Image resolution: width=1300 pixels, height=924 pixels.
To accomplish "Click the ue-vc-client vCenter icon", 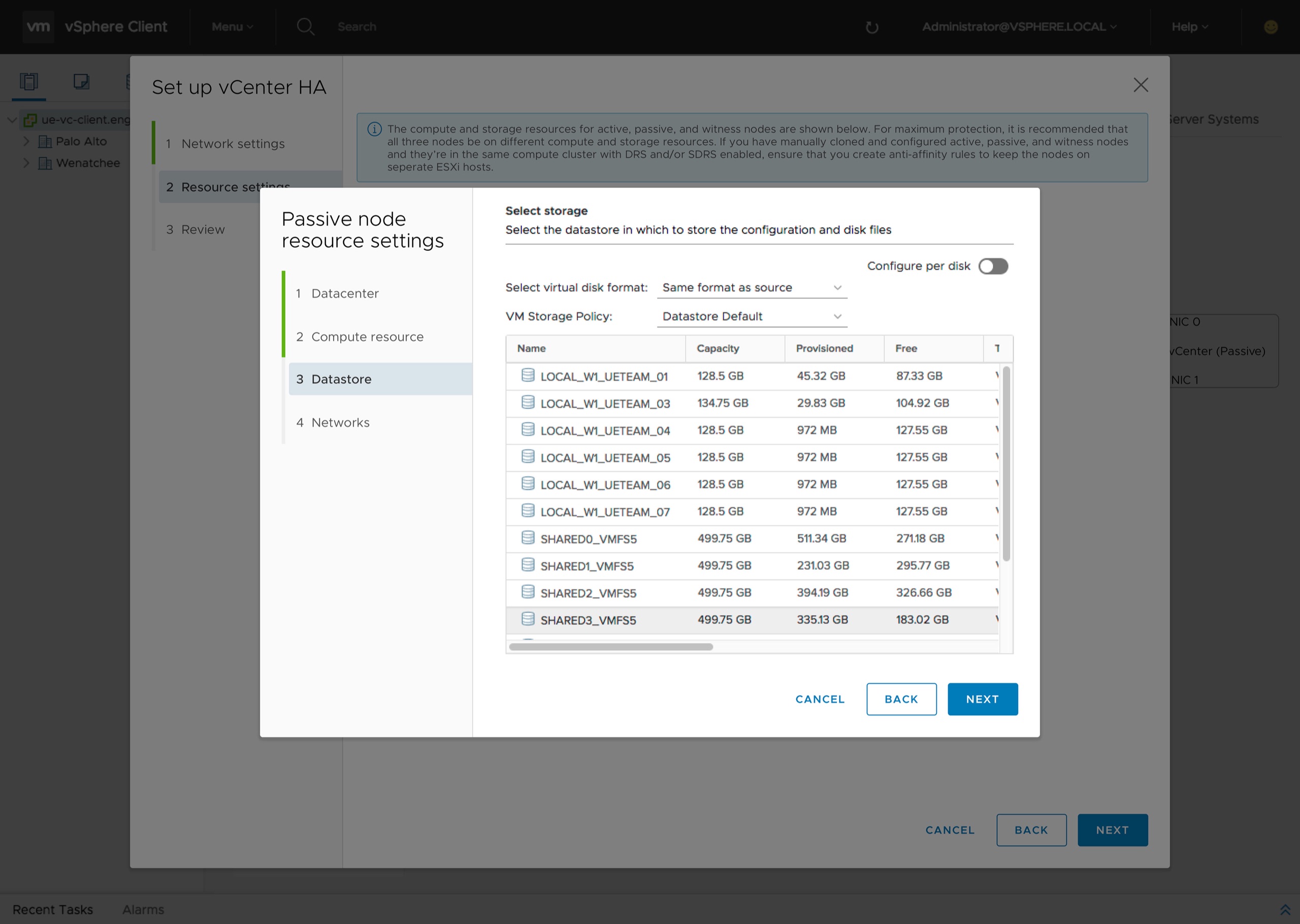I will click(30, 120).
